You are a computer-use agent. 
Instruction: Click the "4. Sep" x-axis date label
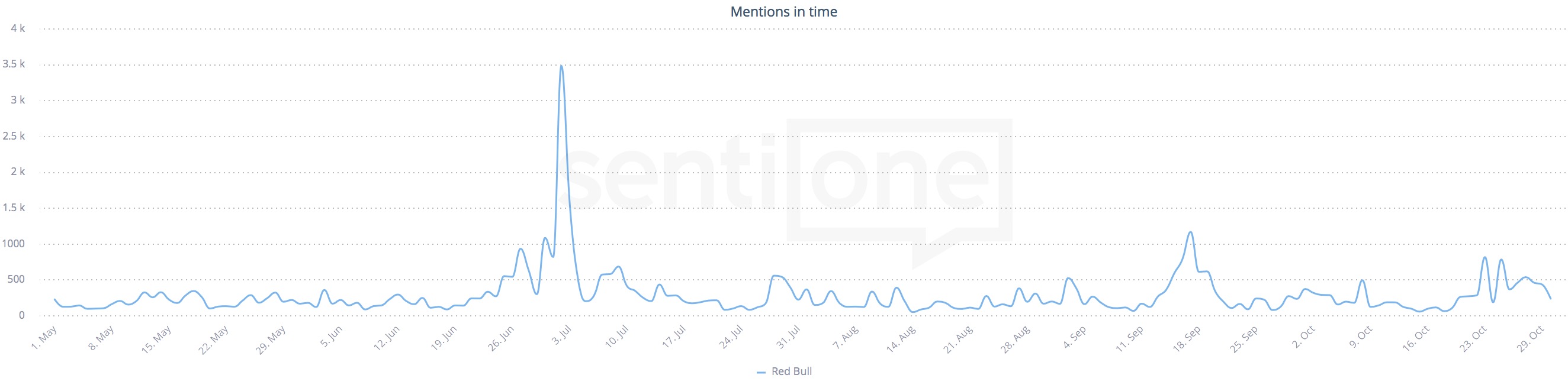click(x=1075, y=338)
